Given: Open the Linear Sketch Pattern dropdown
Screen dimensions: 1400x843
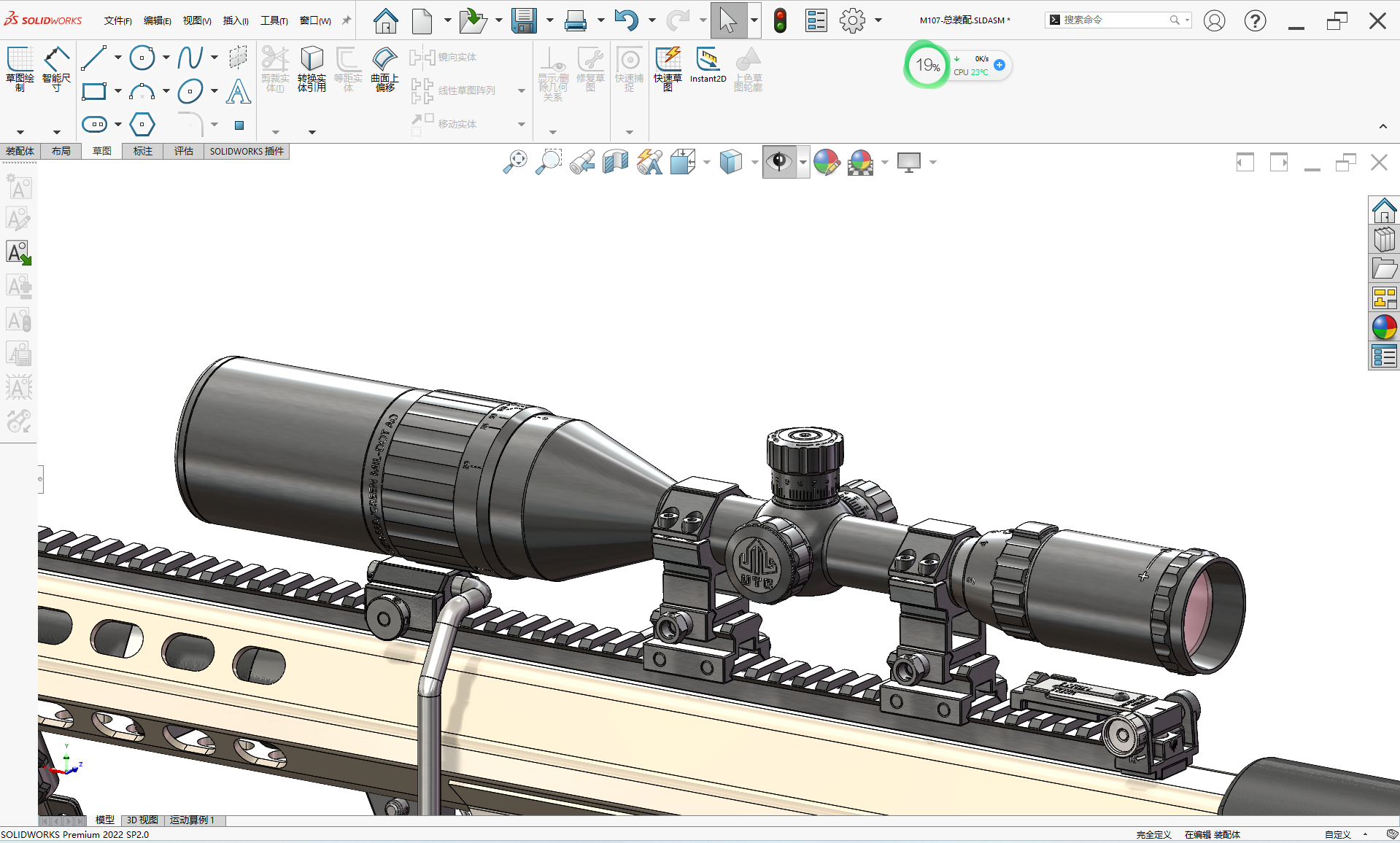Looking at the screenshot, I should pos(522,91).
